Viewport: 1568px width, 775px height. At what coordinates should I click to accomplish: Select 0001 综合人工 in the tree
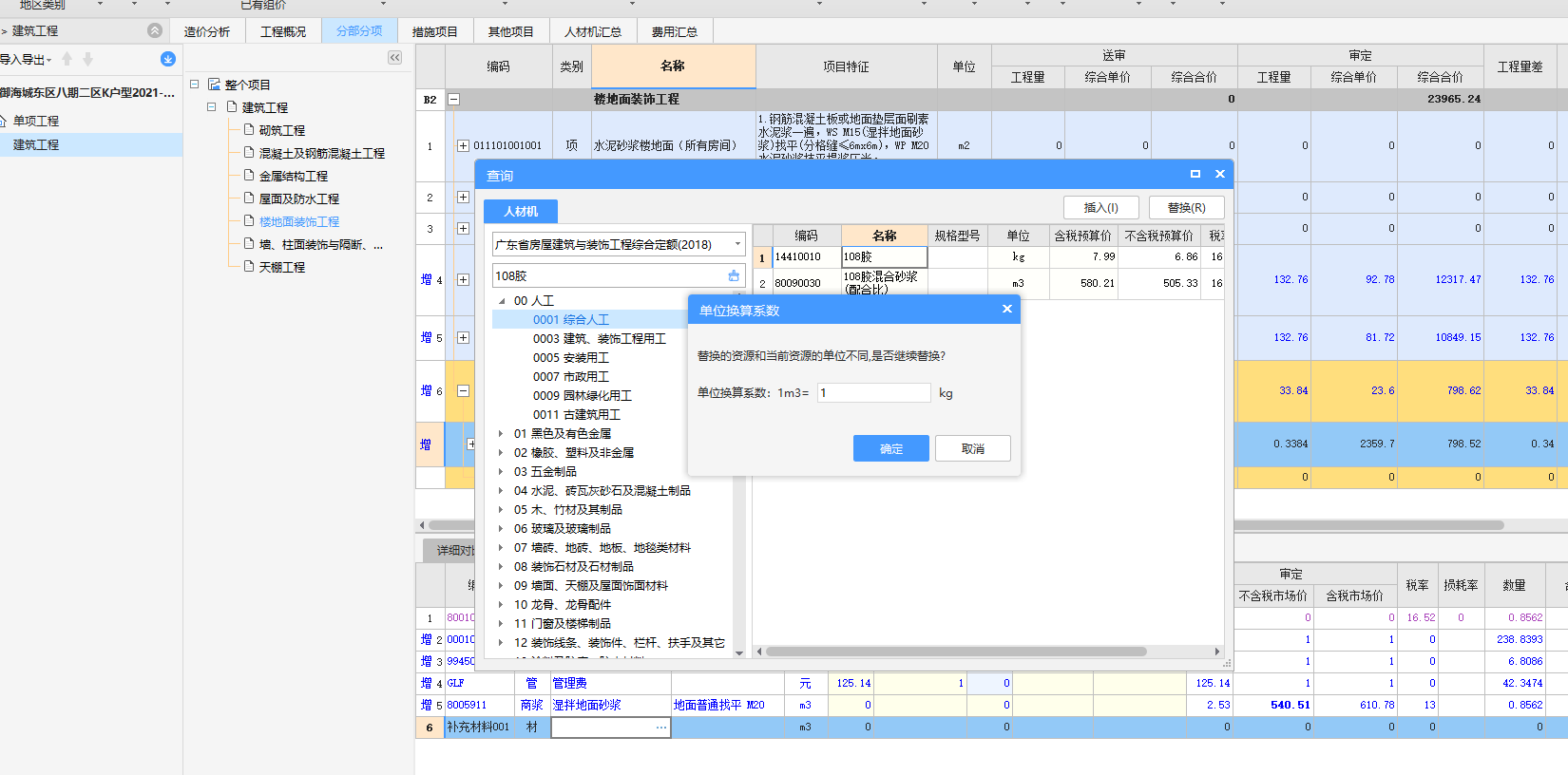[x=571, y=320]
